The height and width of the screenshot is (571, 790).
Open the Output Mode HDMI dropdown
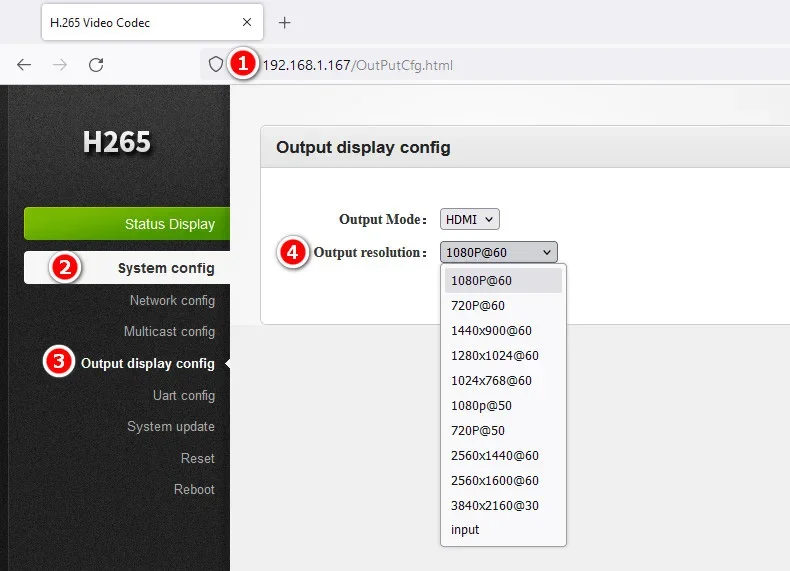click(x=469, y=219)
